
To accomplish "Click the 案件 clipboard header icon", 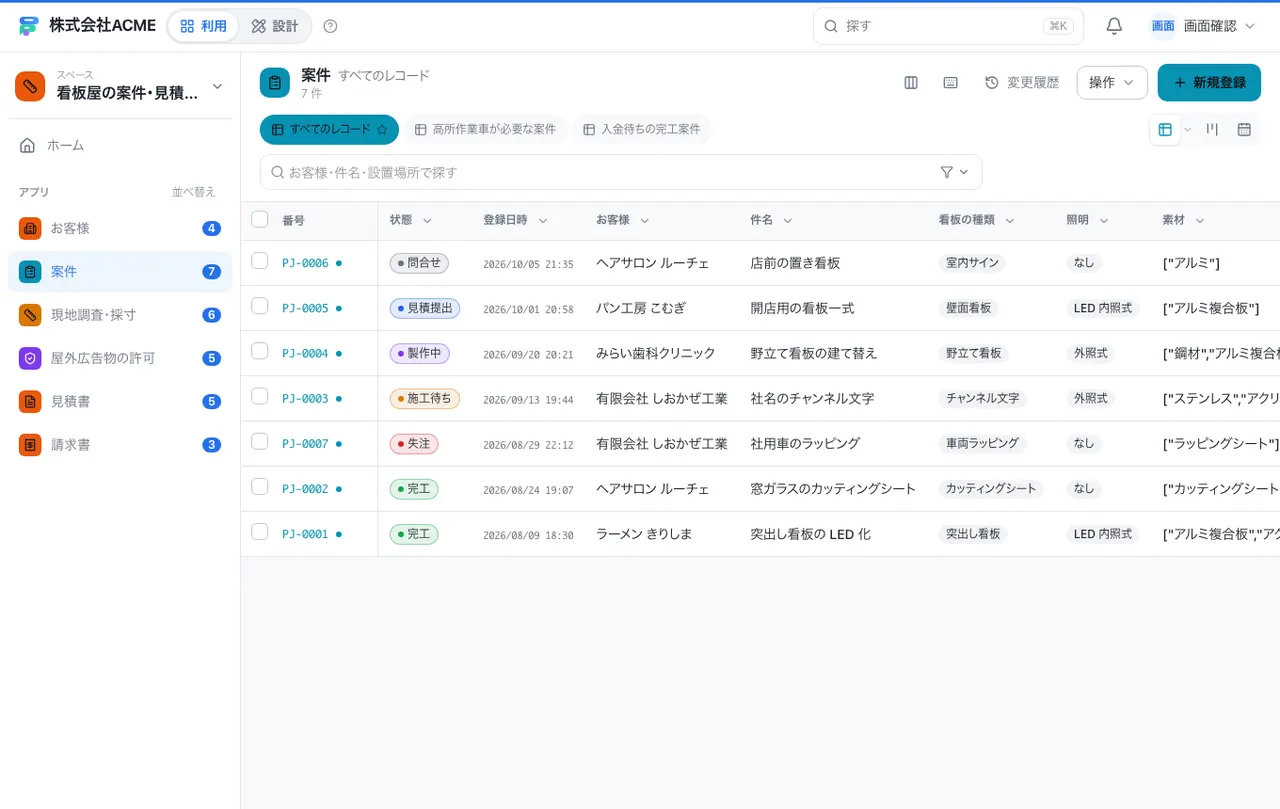I will [275, 83].
